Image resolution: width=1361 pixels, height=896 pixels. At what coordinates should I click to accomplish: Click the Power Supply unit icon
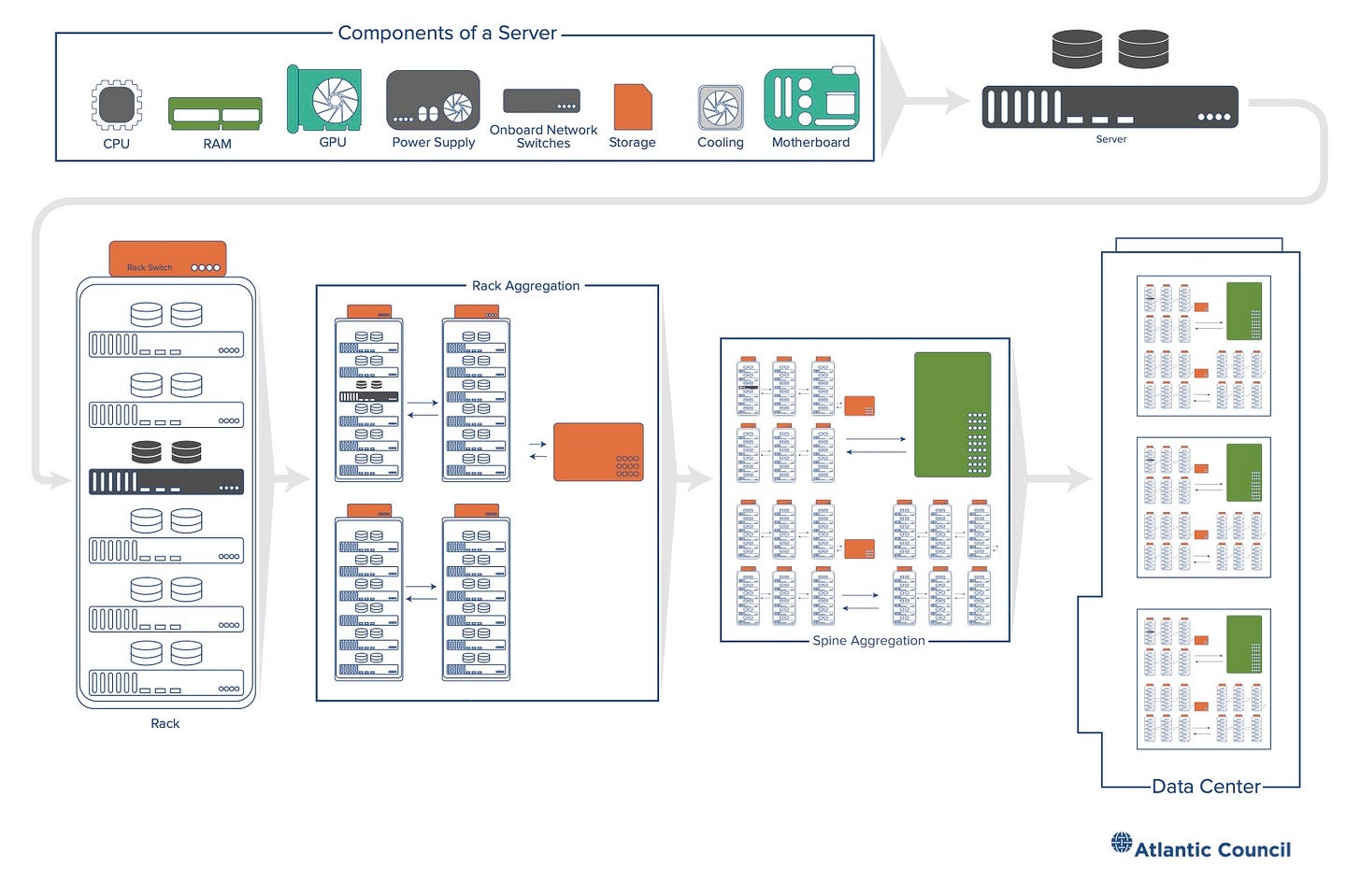pyautogui.click(x=433, y=101)
